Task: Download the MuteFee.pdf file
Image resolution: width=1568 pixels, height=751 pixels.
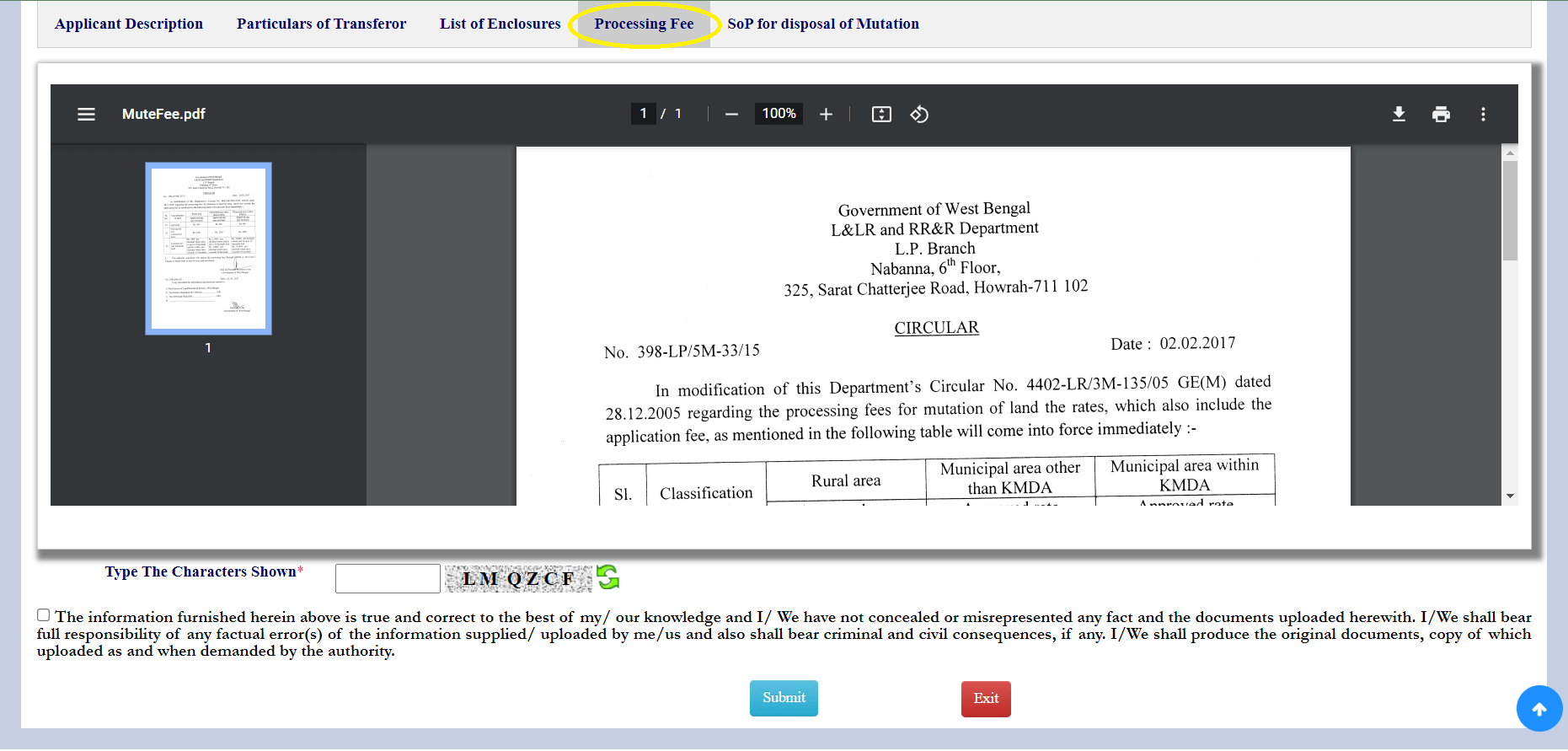Action: (x=1399, y=115)
